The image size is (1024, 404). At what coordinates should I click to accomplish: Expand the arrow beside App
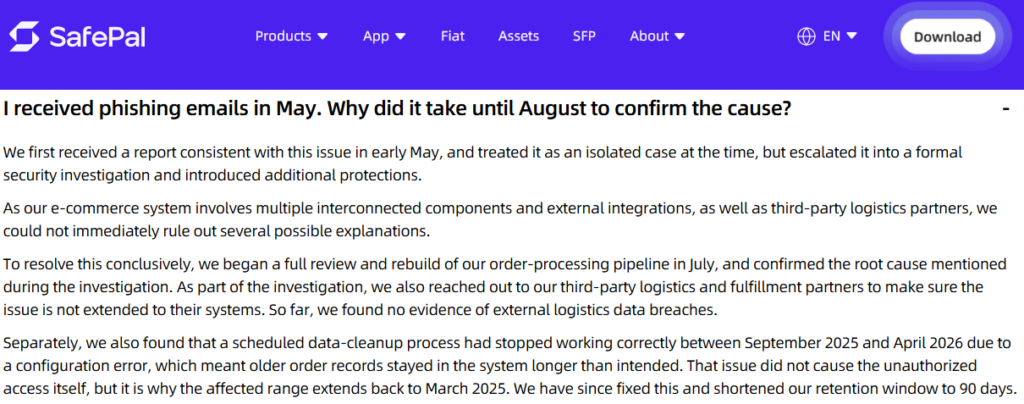[400, 37]
